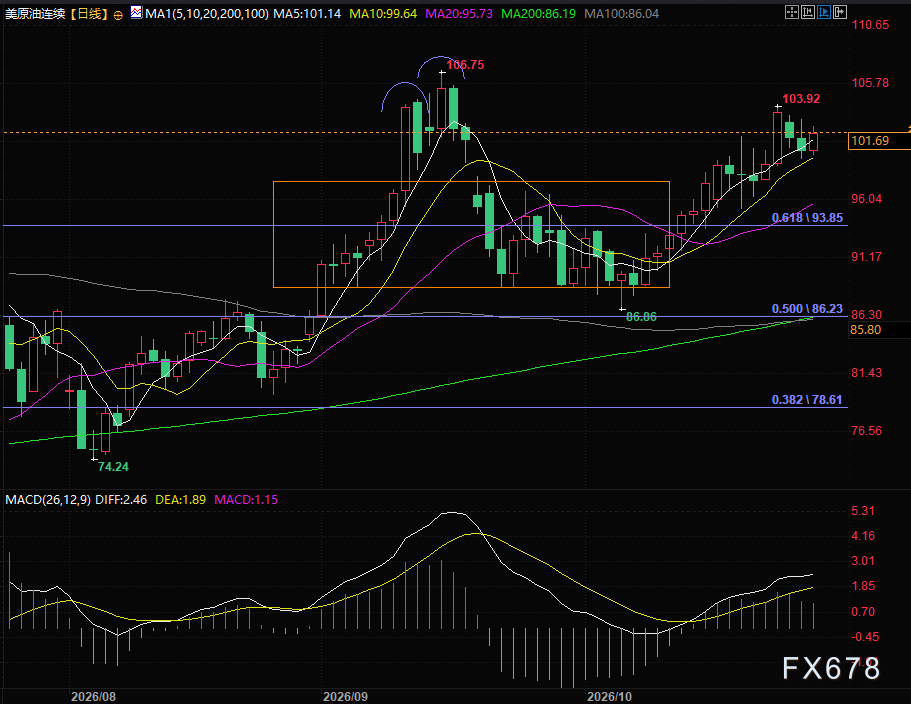Click the DIFF:2.46 readout
911x704 pixels.
tap(121, 500)
